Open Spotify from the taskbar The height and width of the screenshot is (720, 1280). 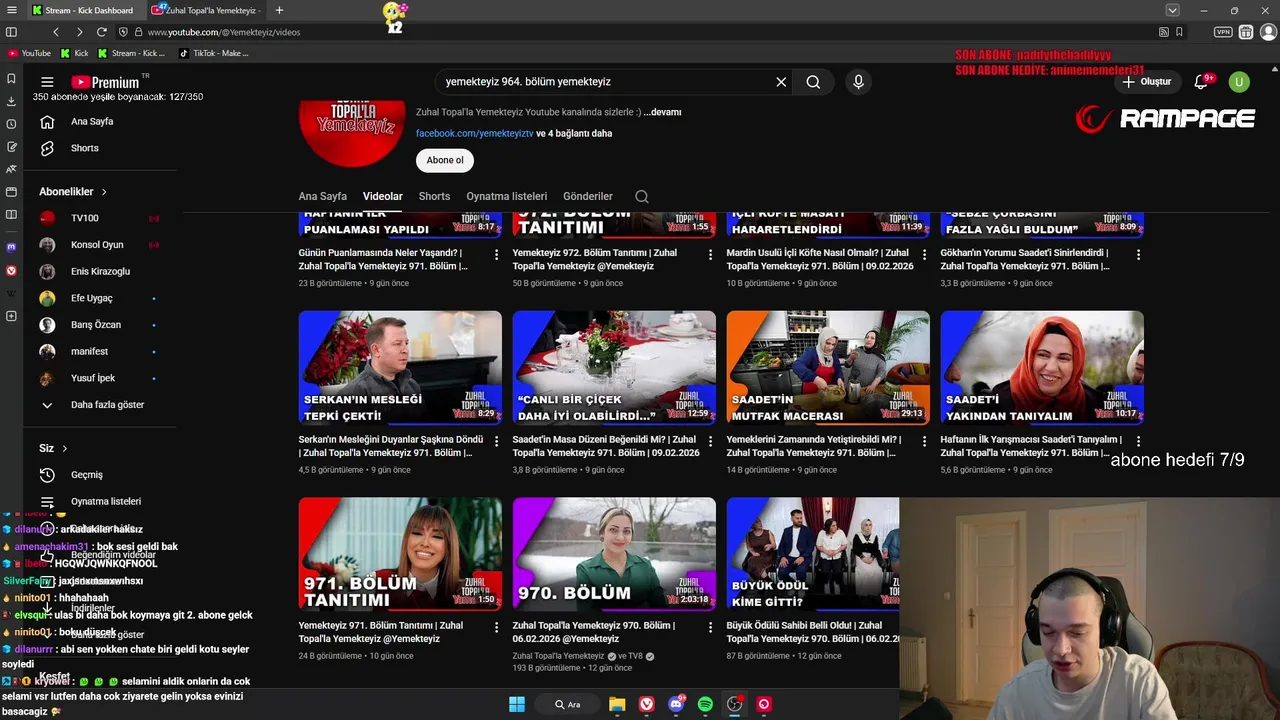tap(705, 704)
